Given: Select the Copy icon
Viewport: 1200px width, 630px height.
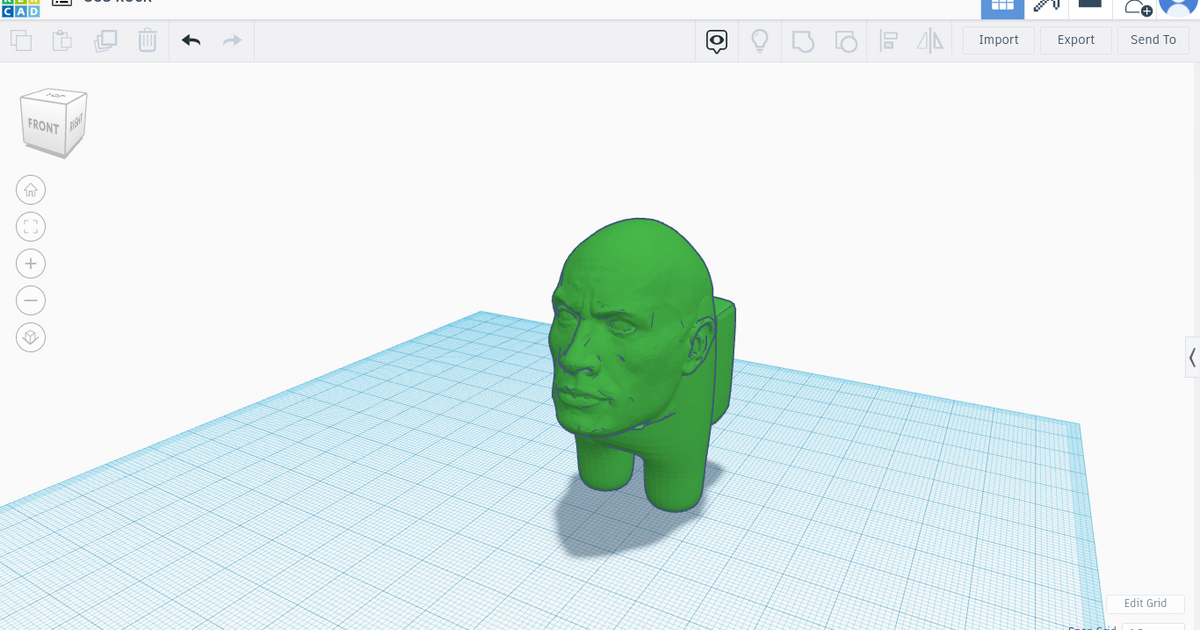Looking at the screenshot, I should point(21,40).
